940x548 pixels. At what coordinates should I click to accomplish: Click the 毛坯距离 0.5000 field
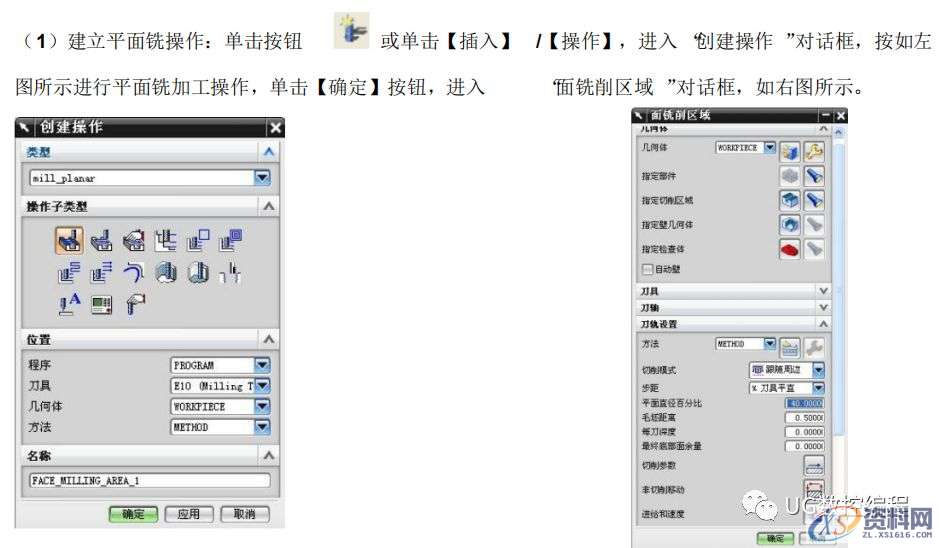coord(805,417)
